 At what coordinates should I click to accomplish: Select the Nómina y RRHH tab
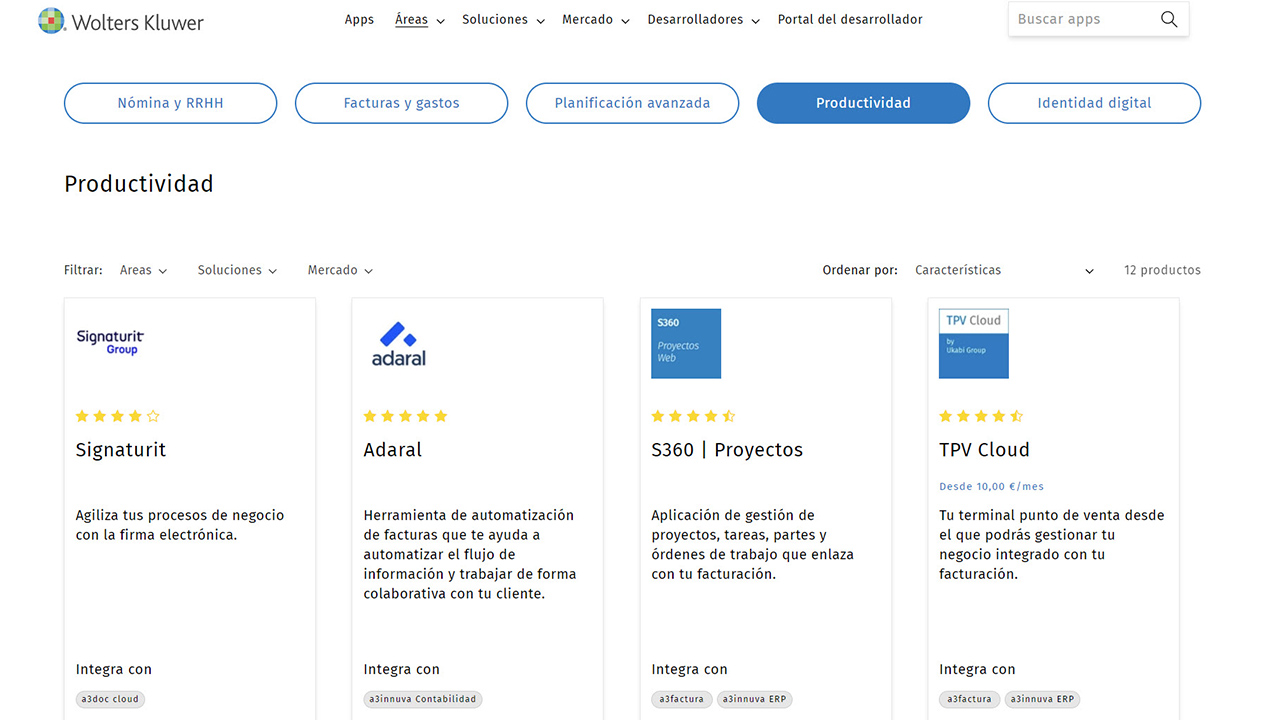[170, 103]
